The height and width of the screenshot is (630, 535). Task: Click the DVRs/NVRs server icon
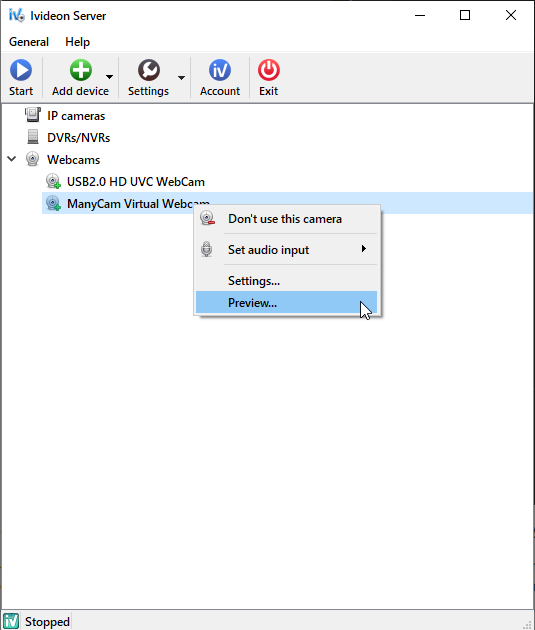(x=33, y=137)
